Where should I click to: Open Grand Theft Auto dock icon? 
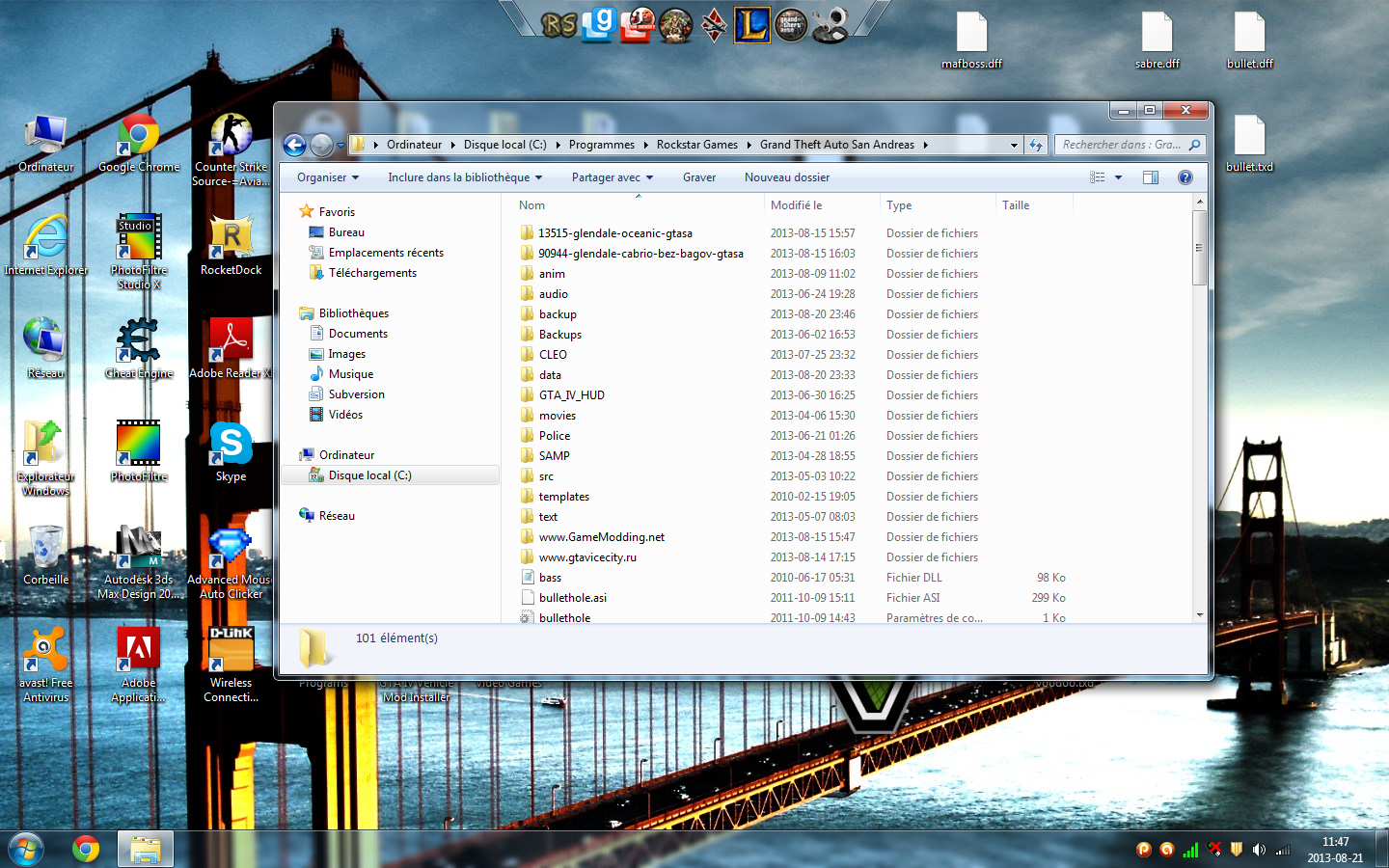(x=791, y=24)
